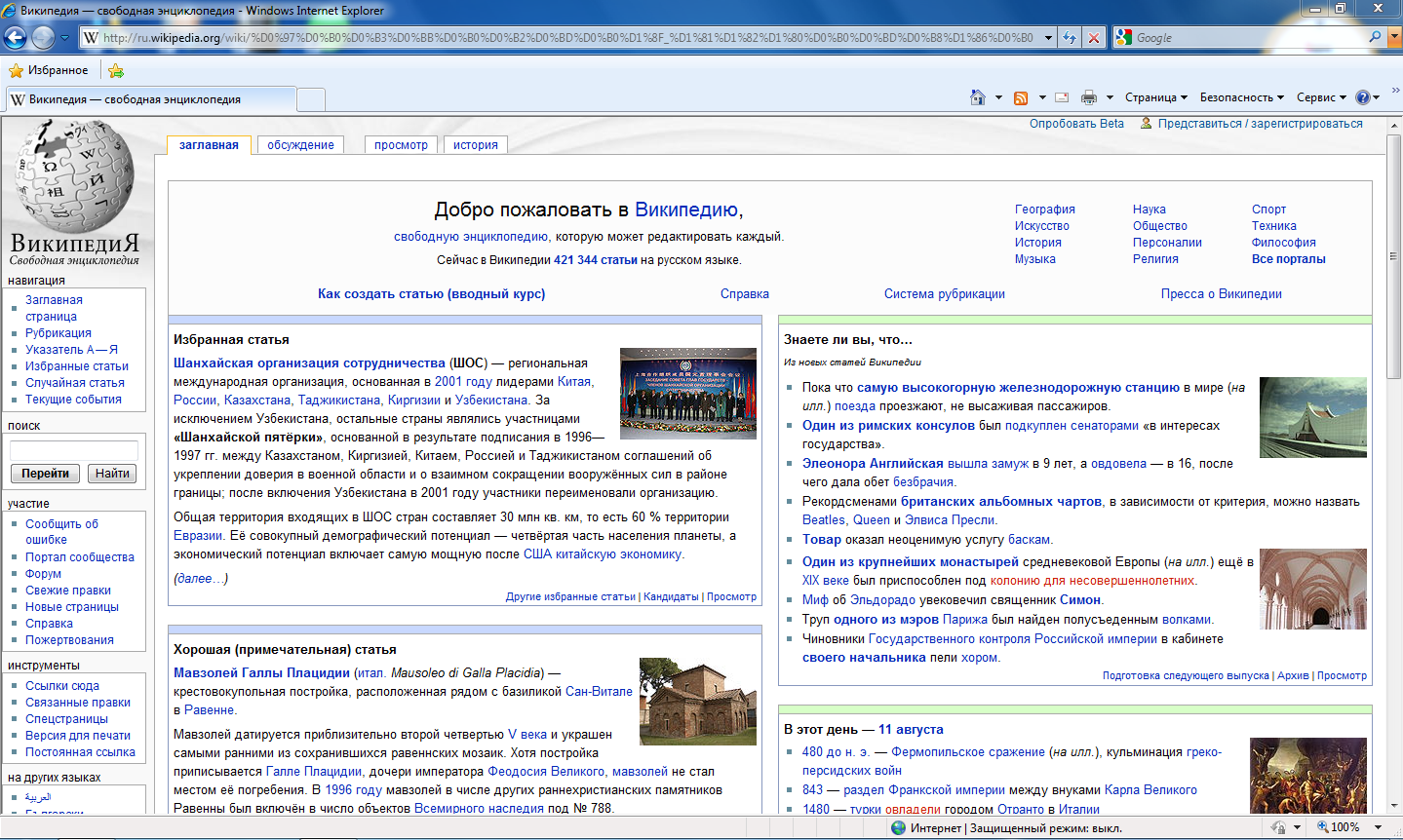
Task: Switch to the обсуждение page tab
Action: [x=300, y=145]
